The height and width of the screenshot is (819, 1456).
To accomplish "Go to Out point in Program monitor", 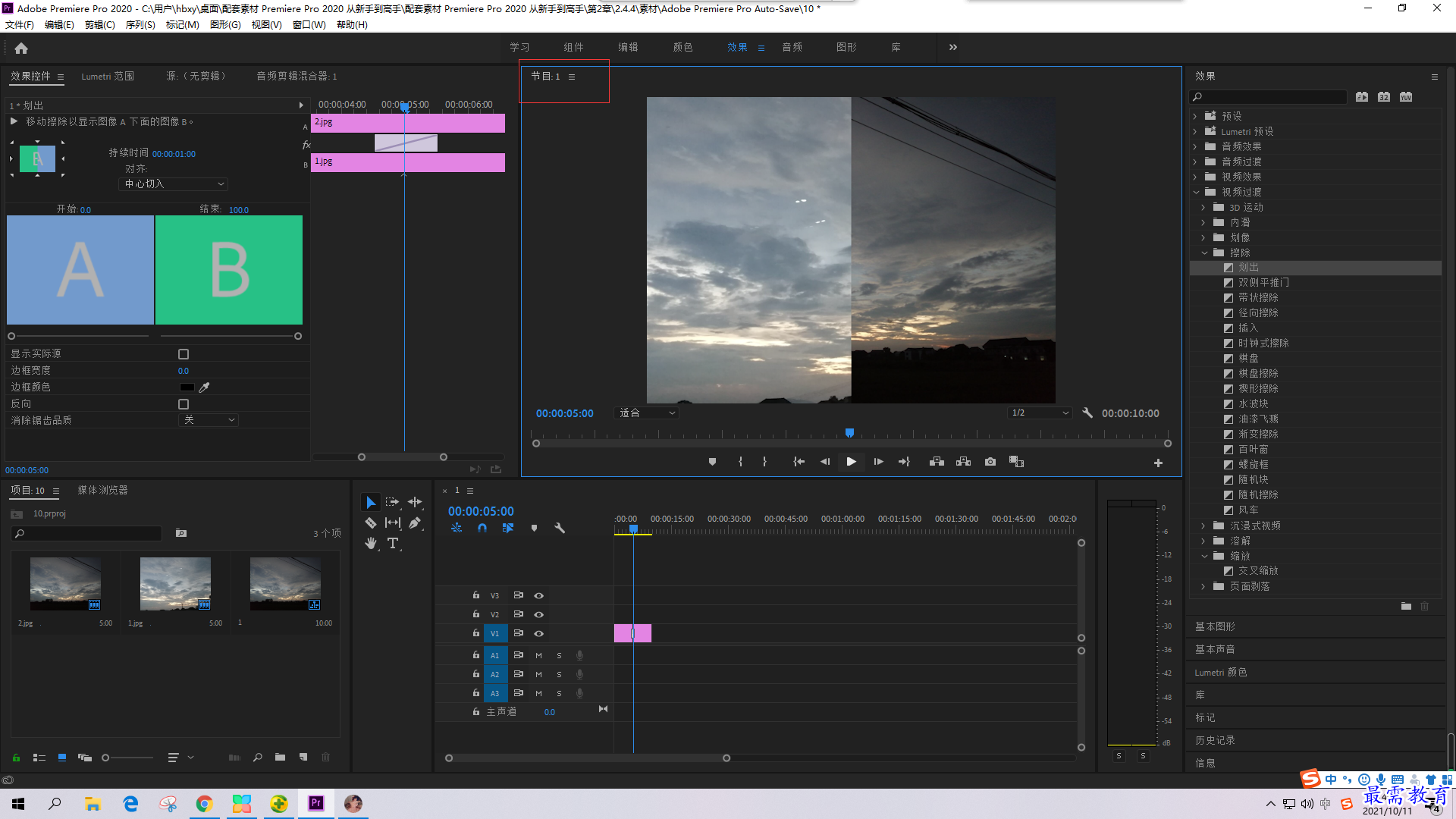I will [904, 462].
